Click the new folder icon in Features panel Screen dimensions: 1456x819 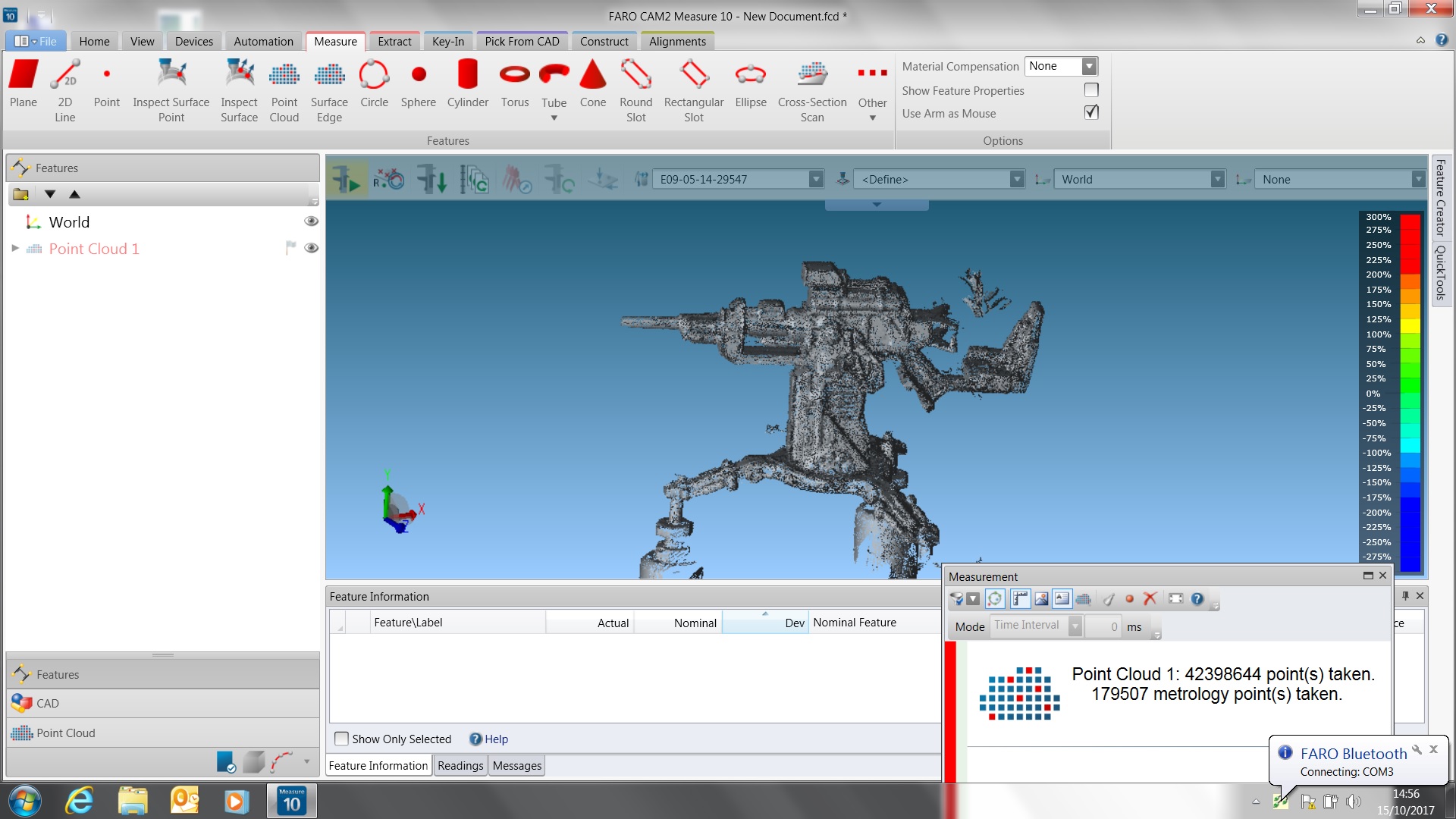coord(20,194)
